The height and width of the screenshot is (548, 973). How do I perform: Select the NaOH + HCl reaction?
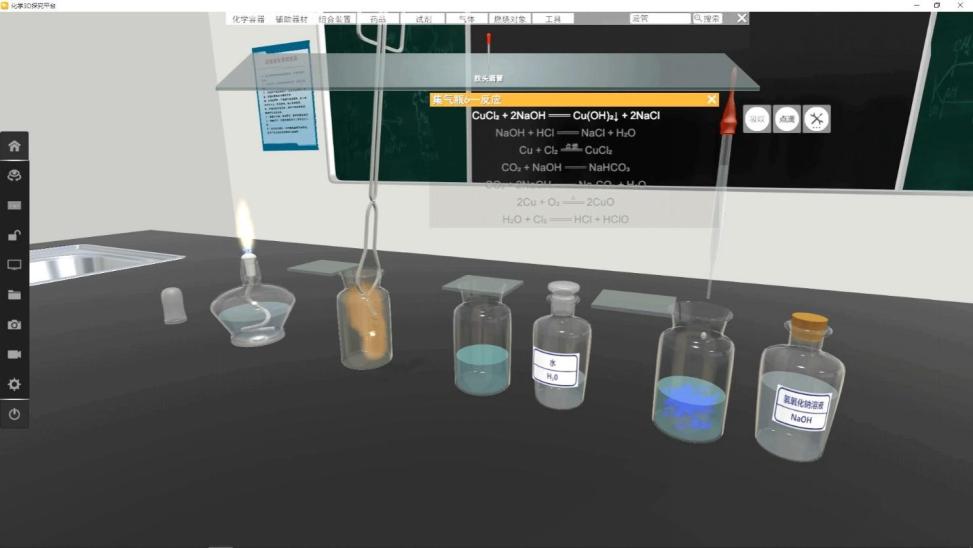565,133
